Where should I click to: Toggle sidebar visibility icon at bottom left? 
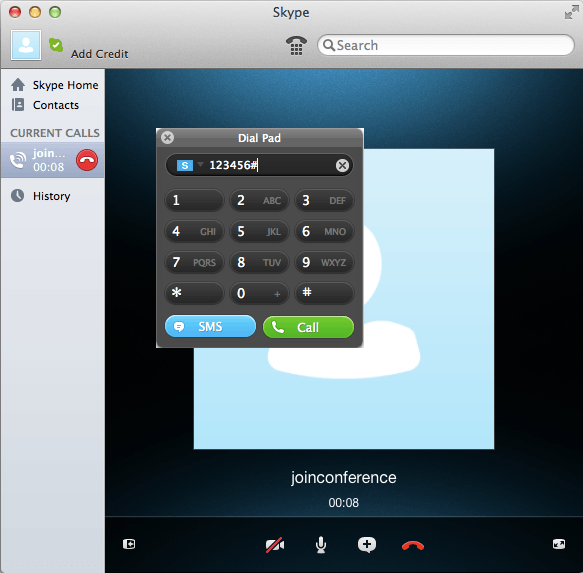(129, 544)
